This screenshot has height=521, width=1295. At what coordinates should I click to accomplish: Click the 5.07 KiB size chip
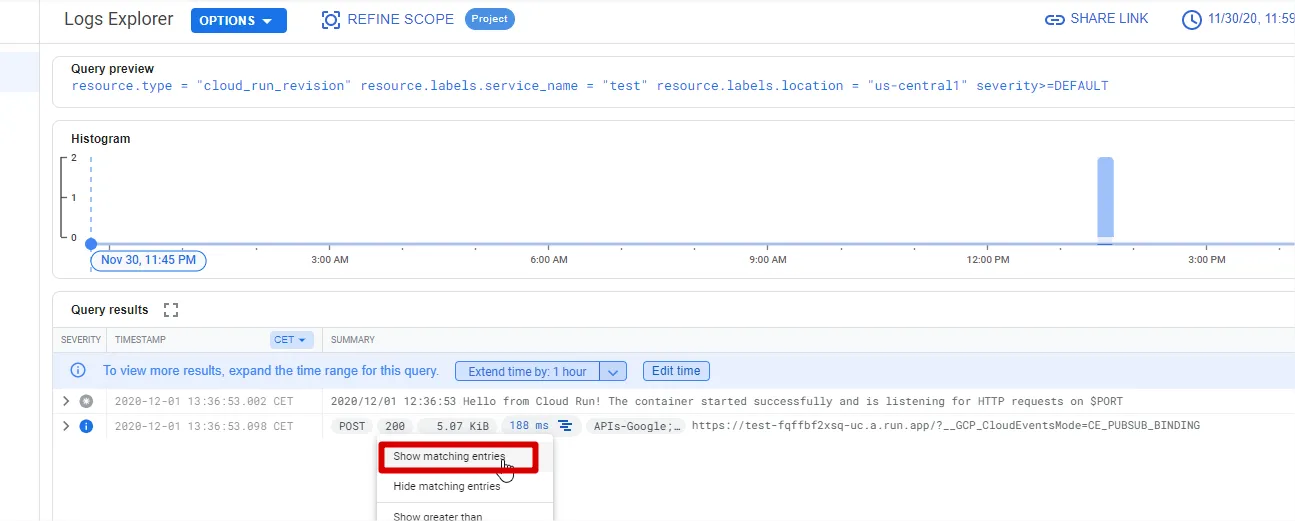457,426
